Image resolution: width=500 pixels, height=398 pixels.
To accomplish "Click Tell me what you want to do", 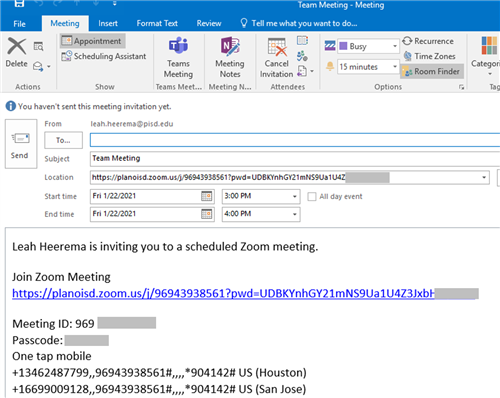I will click(304, 23).
